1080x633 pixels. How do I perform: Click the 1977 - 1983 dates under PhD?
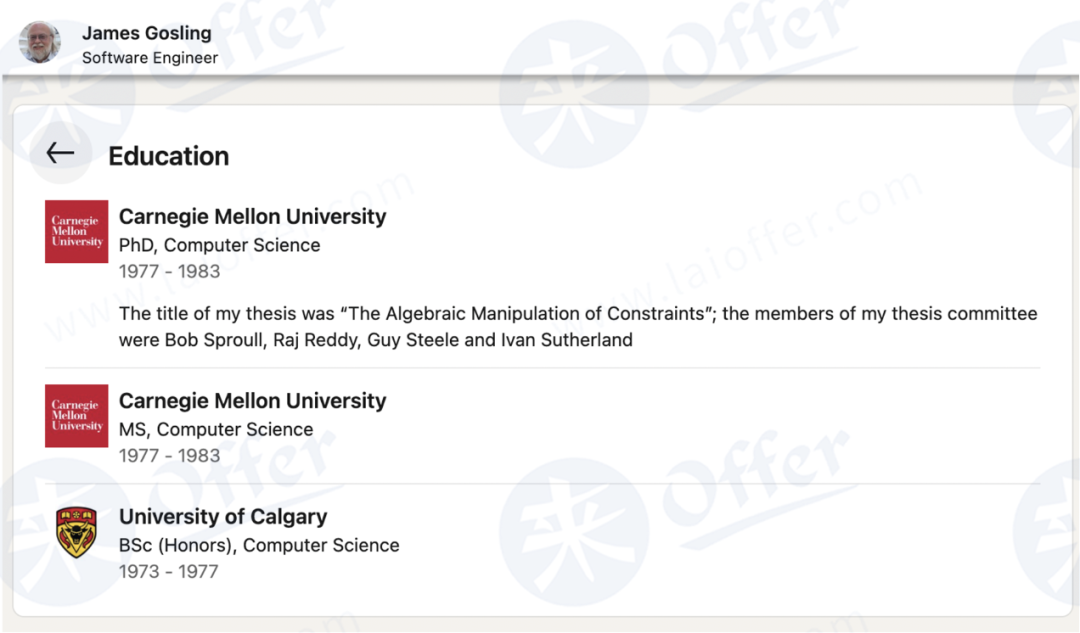[169, 271]
